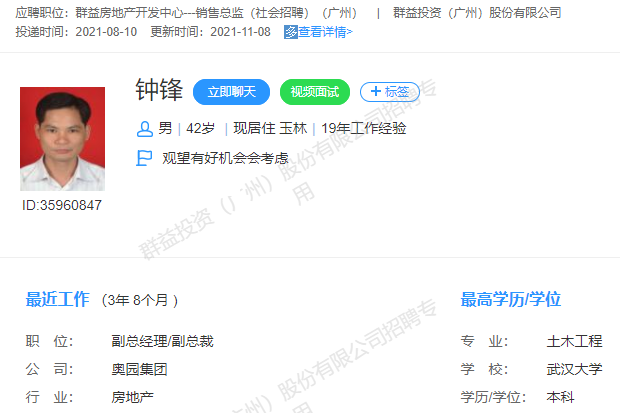Viewport: 620px width, 413px height.
Task: Add a tag with 标签 button
Action: [x=390, y=92]
